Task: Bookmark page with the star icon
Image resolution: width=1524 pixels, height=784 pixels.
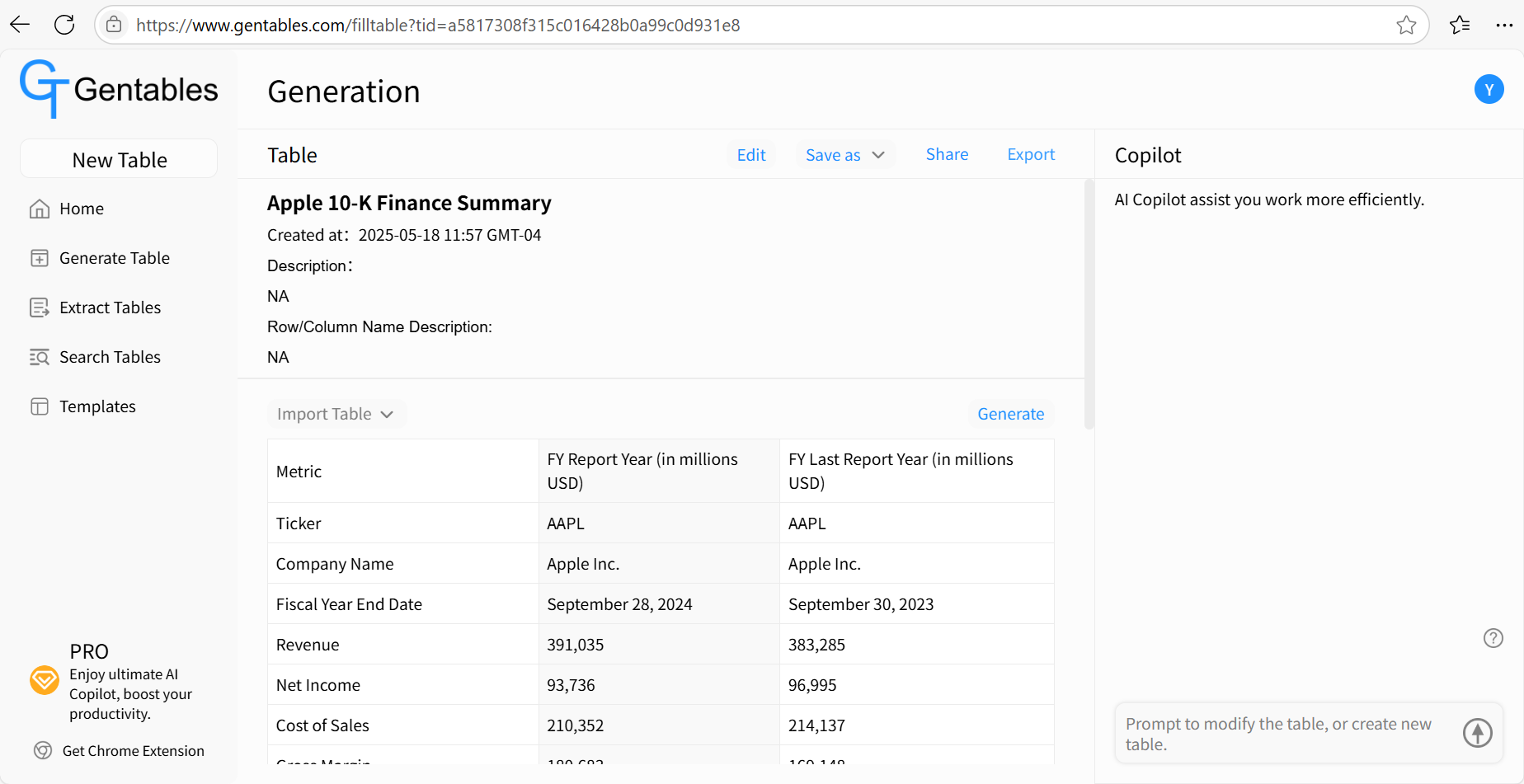Action: pyautogui.click(x=1406, y=25)
